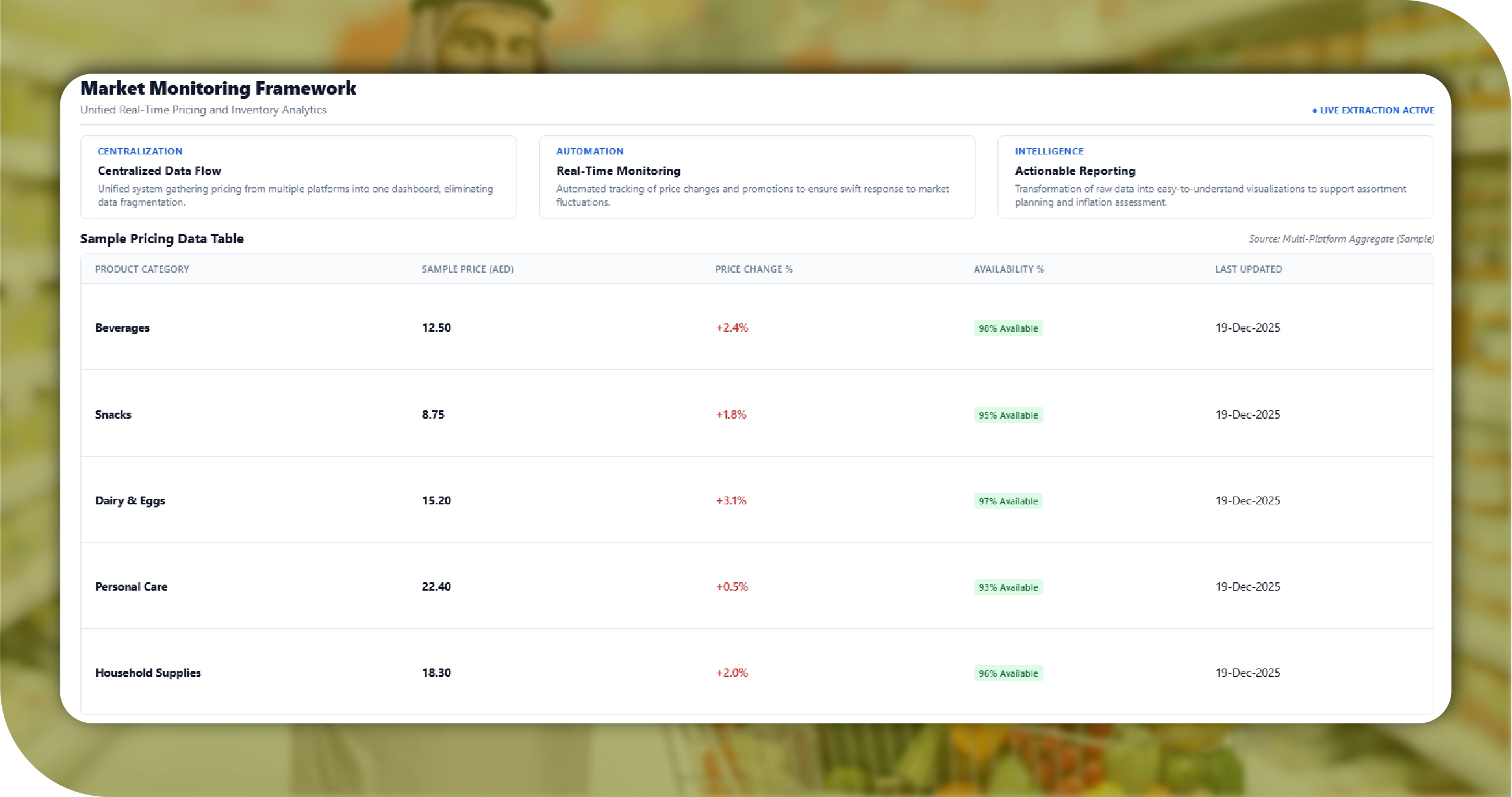Click the 96% Available badge for Household Supplies

click(x=1008, y=673)
